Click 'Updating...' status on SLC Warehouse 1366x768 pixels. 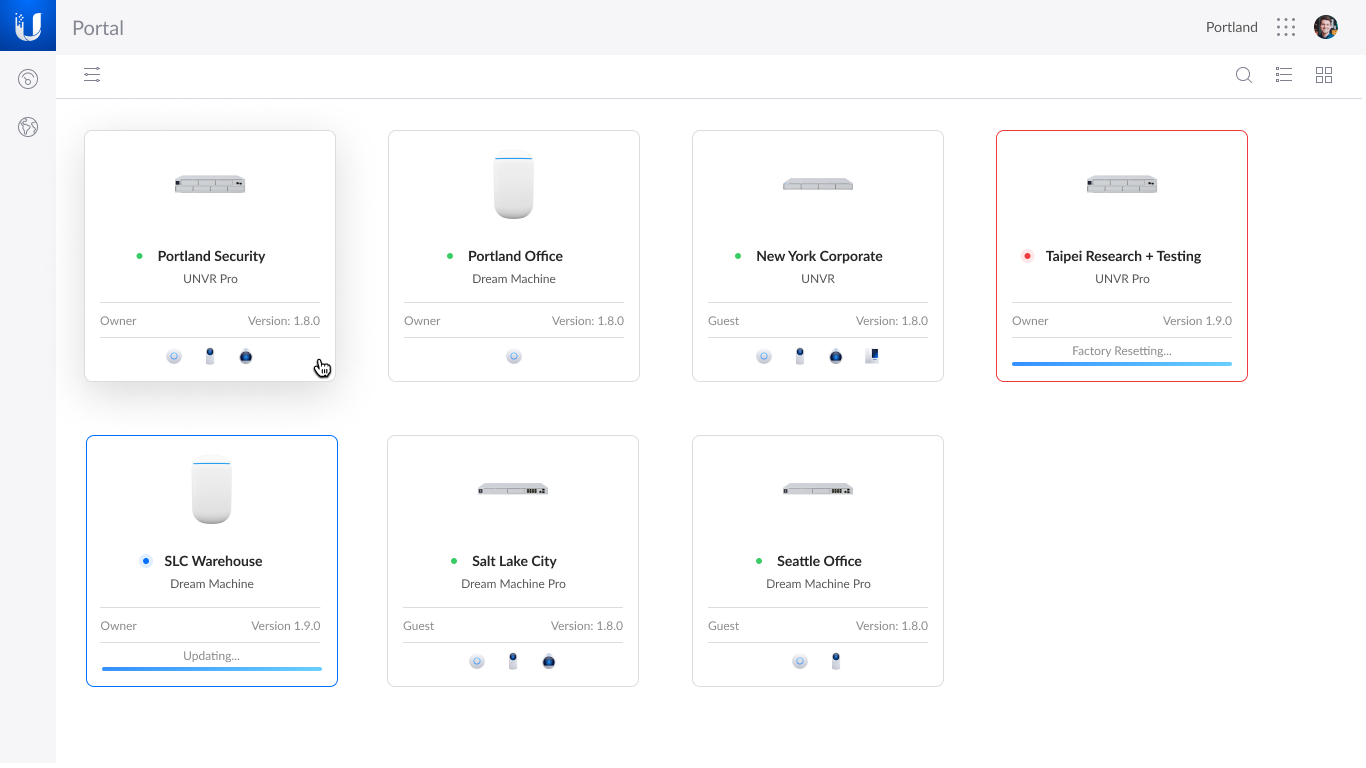(x=212, y=656)
